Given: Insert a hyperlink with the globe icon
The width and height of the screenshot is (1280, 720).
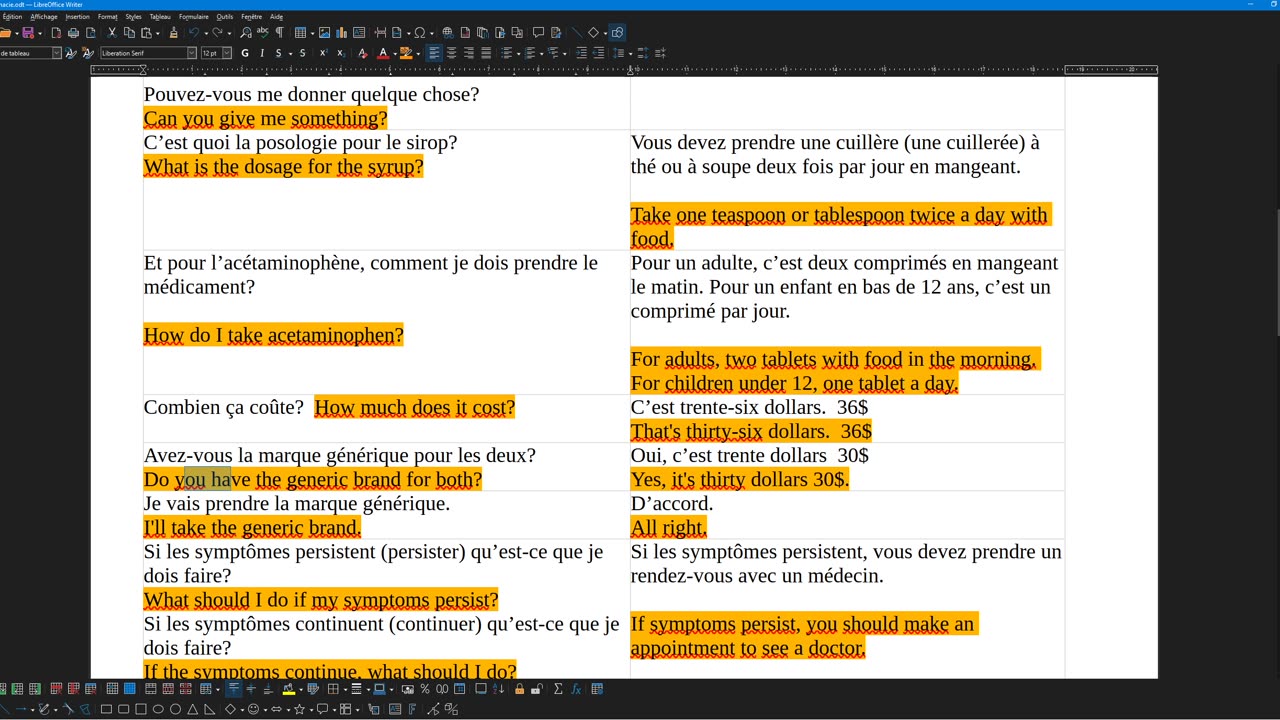Looking at the screenshot, I should (x=447, y=33).
